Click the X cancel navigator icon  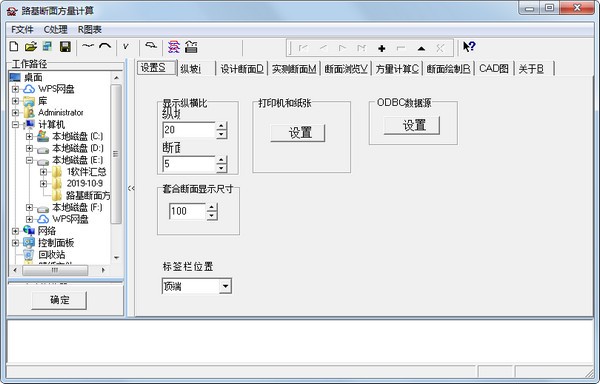tap(440, 48)
